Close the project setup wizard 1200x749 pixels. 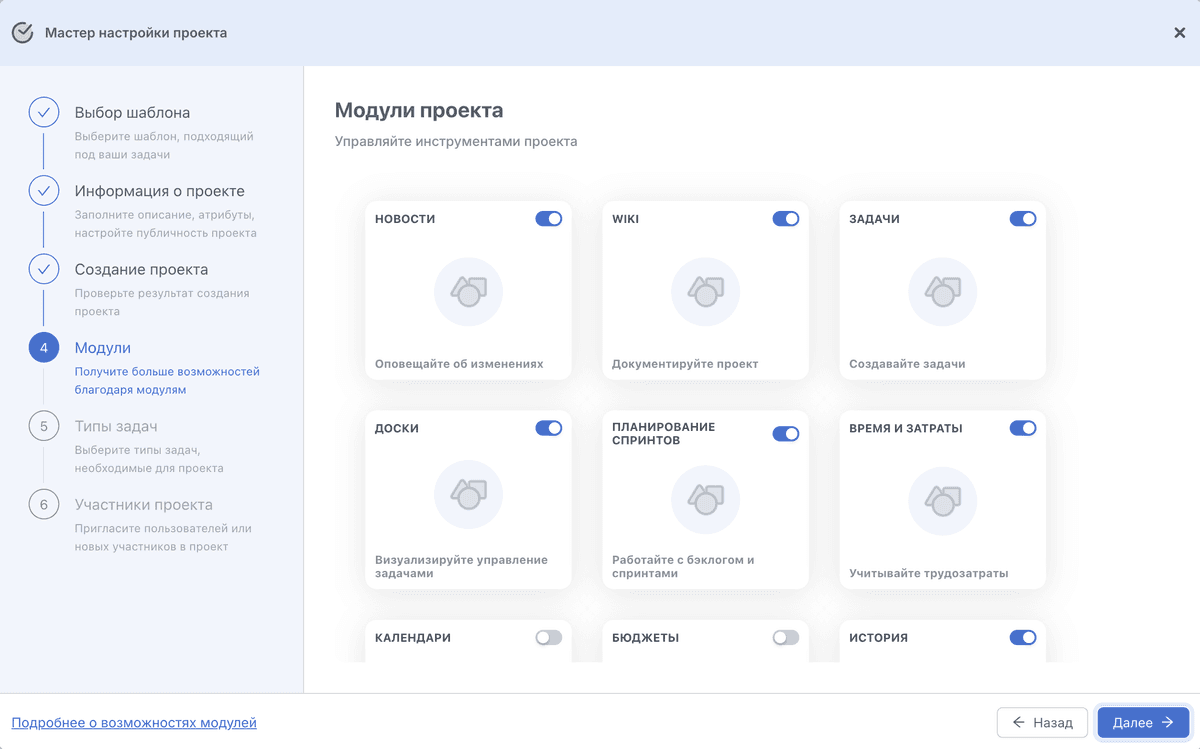(x=1179, y=33)
